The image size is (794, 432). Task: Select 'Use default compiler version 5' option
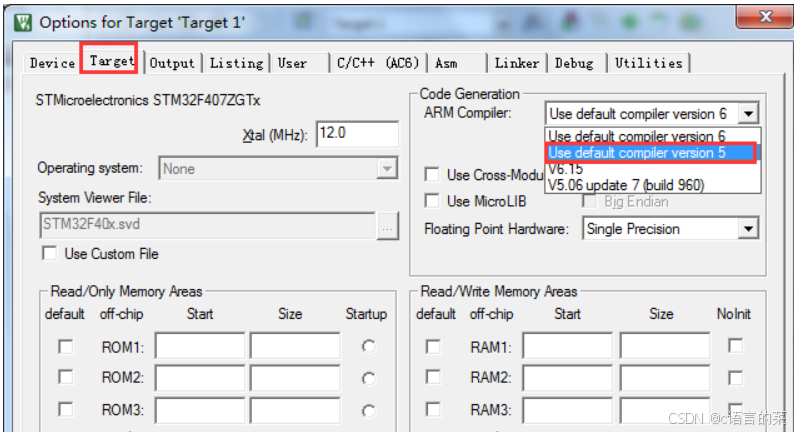(x=651, y=152)
